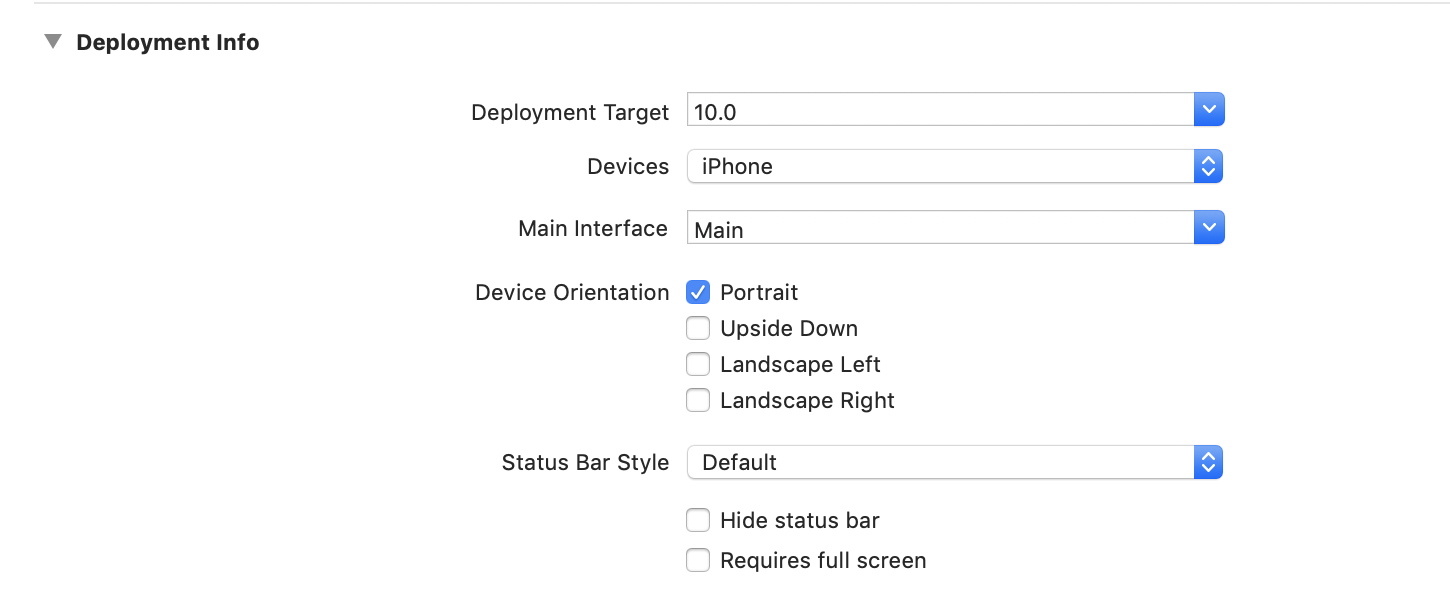Click the Device Orientation label

click(x=572, y=292)
